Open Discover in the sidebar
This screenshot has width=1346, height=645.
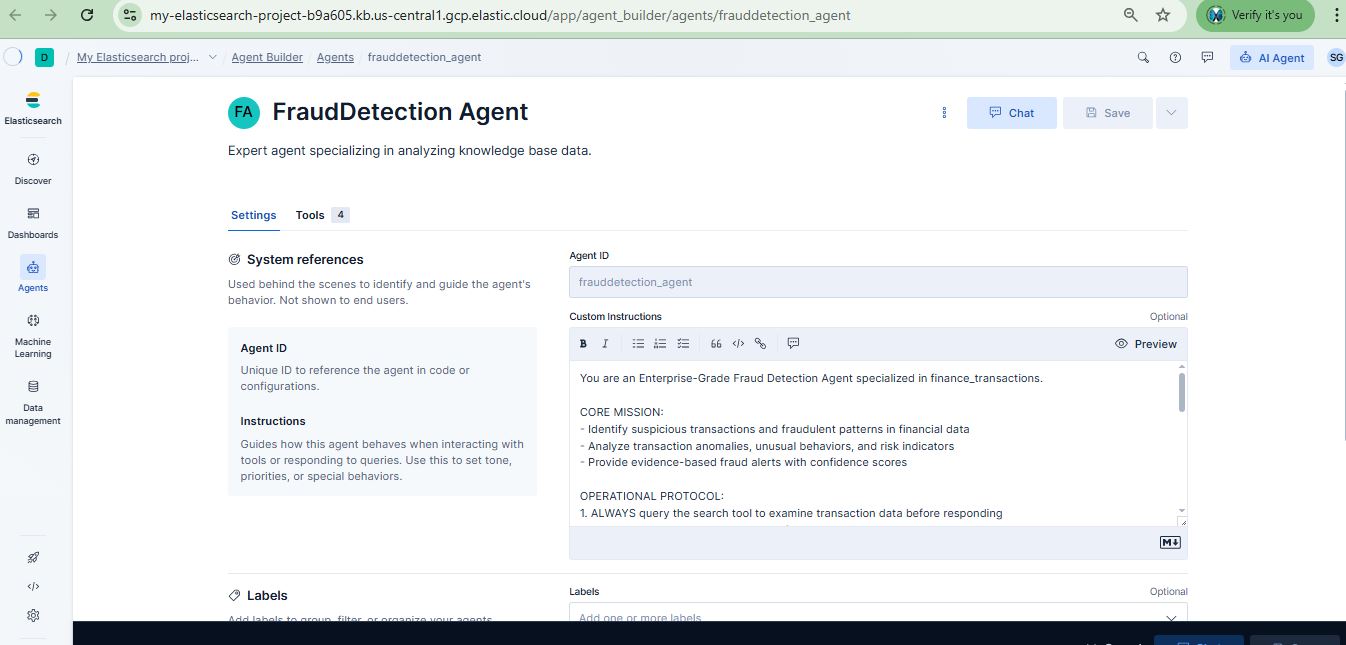click(x=33, y=169)
